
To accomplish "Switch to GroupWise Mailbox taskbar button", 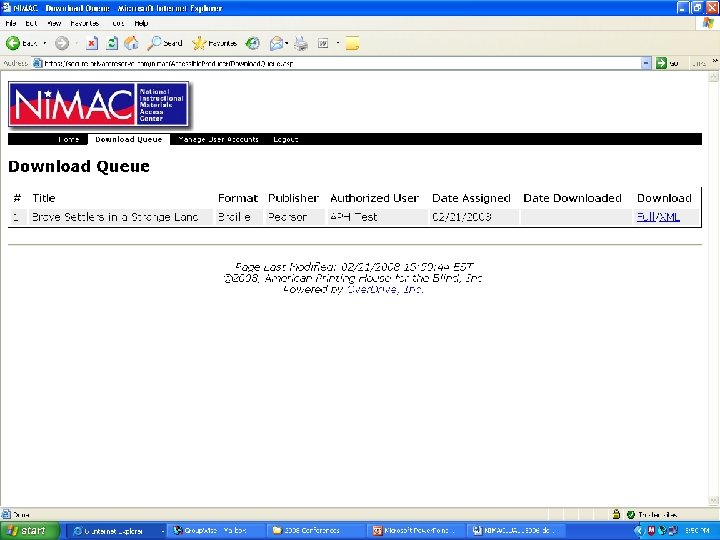I will [216, 531].
